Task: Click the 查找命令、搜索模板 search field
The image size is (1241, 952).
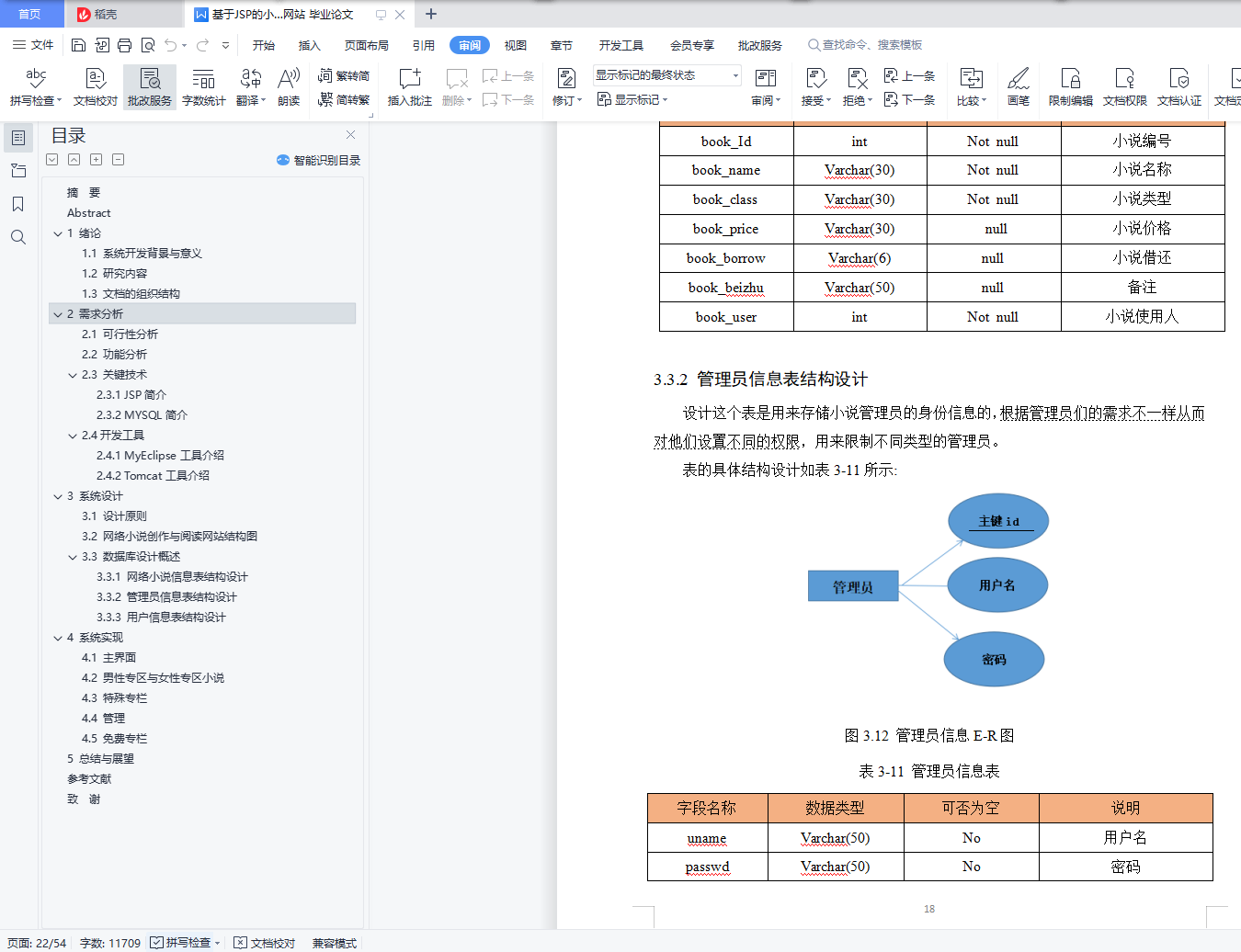Action: pos(865,45)
